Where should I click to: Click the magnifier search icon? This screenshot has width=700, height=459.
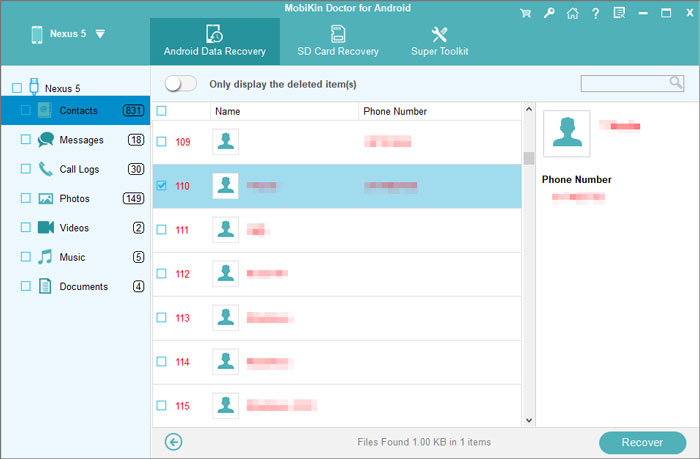(676, 83)
